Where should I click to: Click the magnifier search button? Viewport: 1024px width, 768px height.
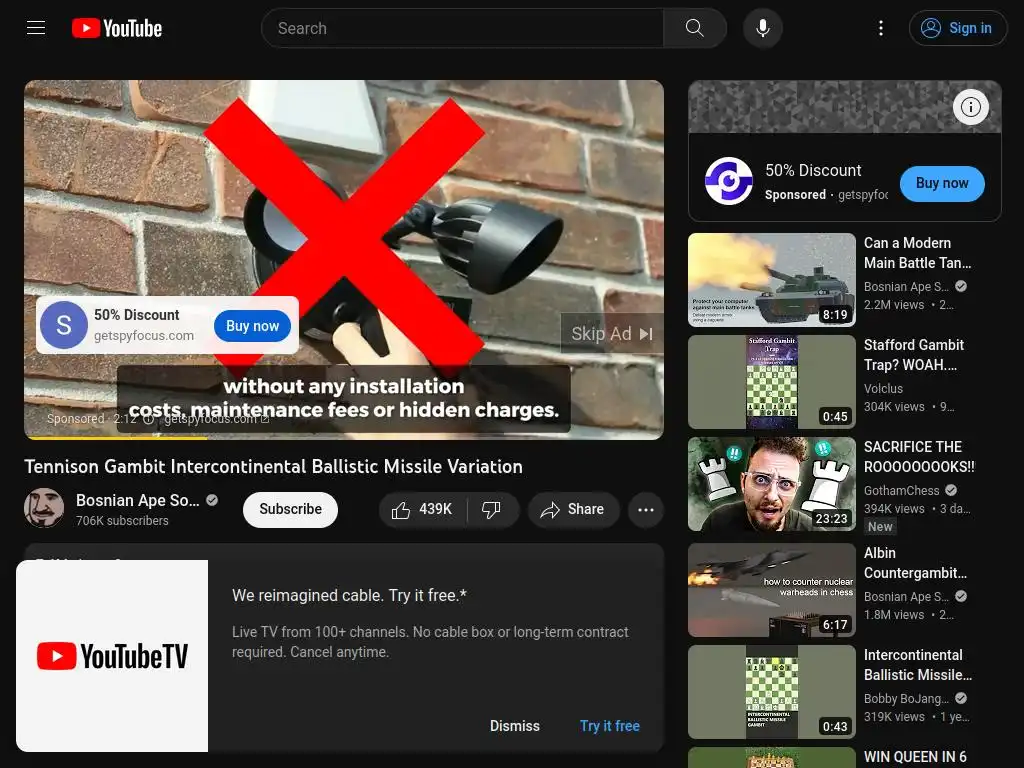695,28
